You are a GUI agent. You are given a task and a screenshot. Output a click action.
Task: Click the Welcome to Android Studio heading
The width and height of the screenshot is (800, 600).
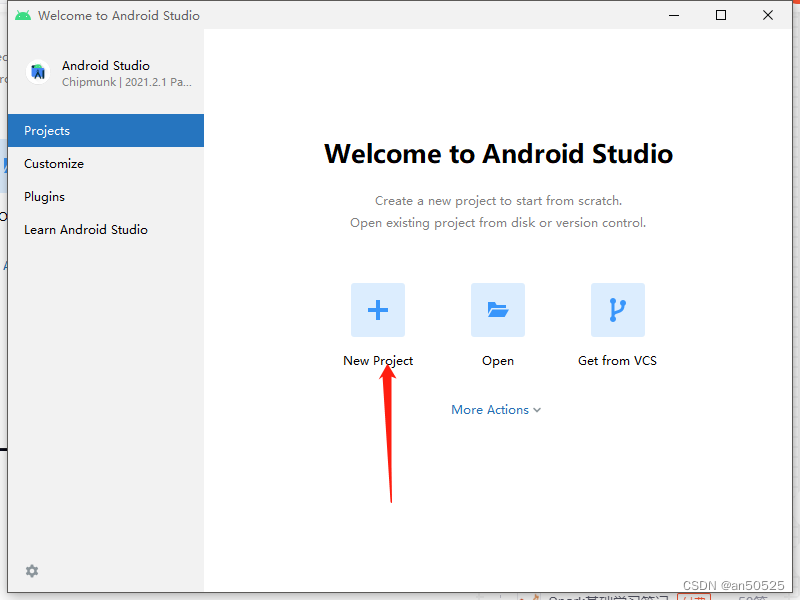498,154
